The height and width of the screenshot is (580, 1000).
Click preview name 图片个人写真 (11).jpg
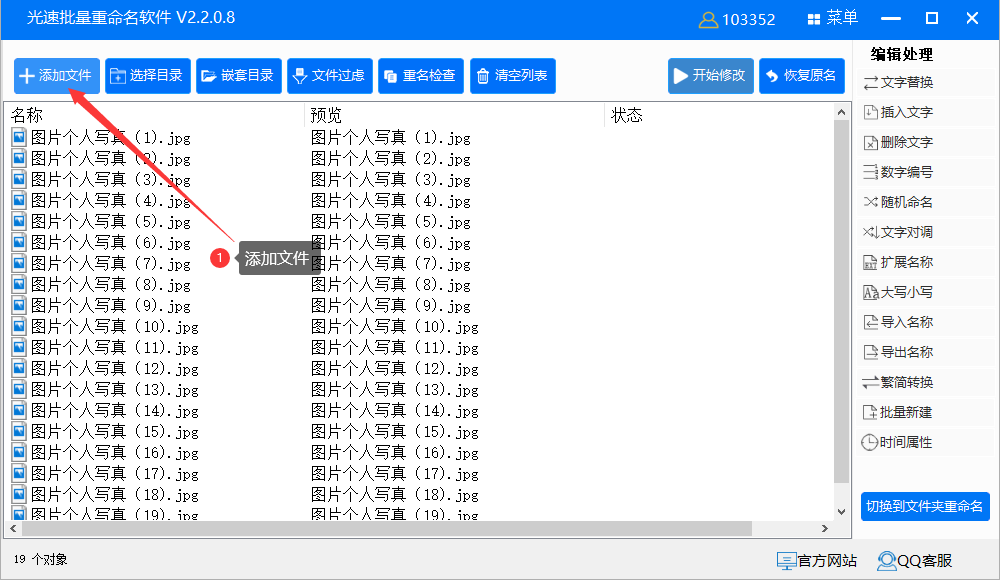click(395, 348)
